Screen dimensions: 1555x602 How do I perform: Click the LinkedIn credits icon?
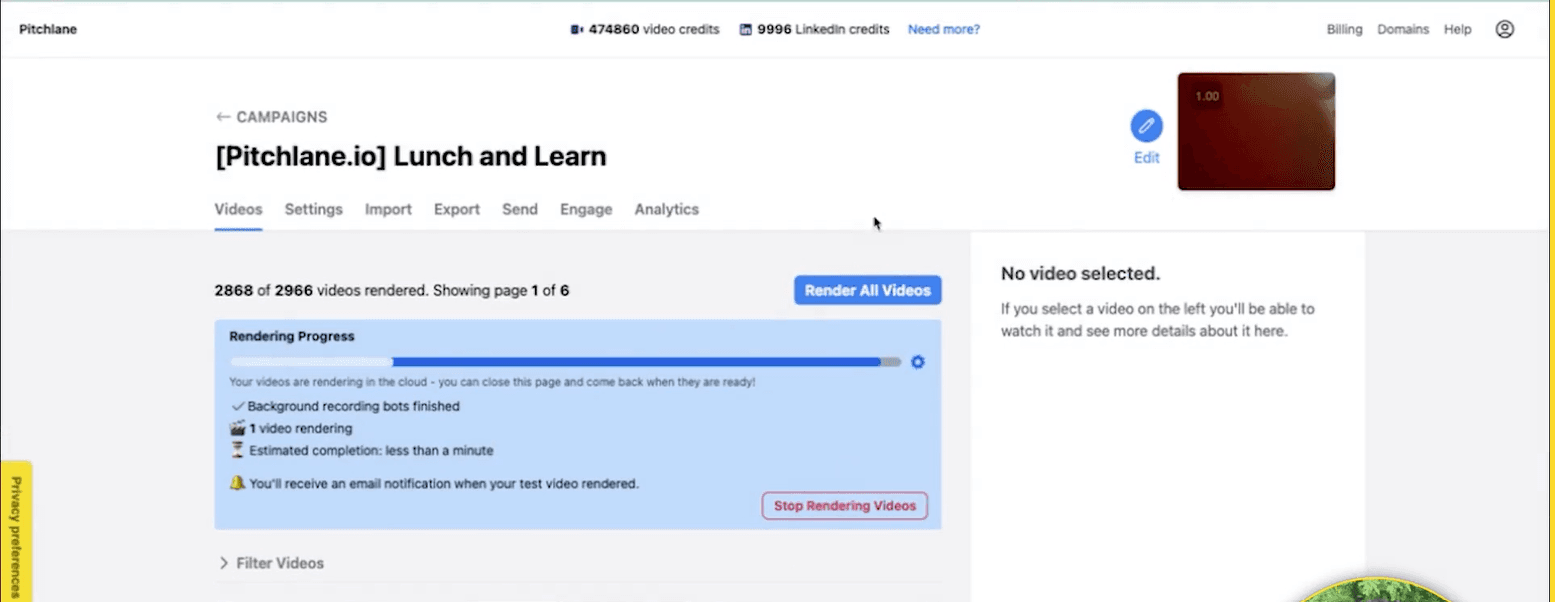(745, 30)
